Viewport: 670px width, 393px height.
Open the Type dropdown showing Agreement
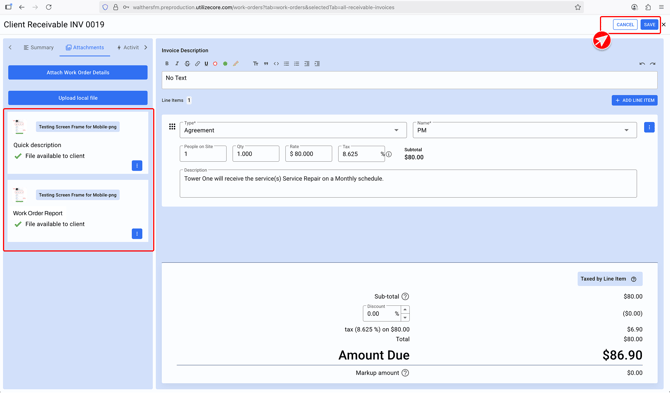(293, 130)
